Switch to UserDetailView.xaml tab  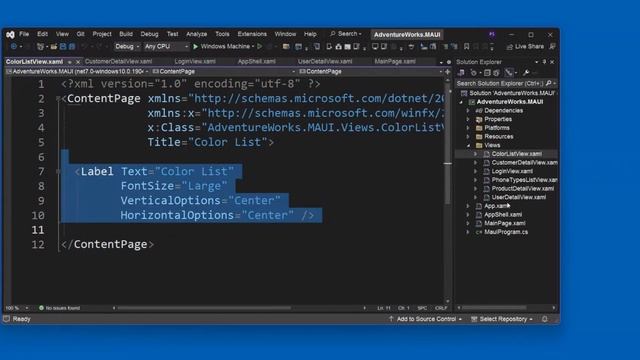325,61
